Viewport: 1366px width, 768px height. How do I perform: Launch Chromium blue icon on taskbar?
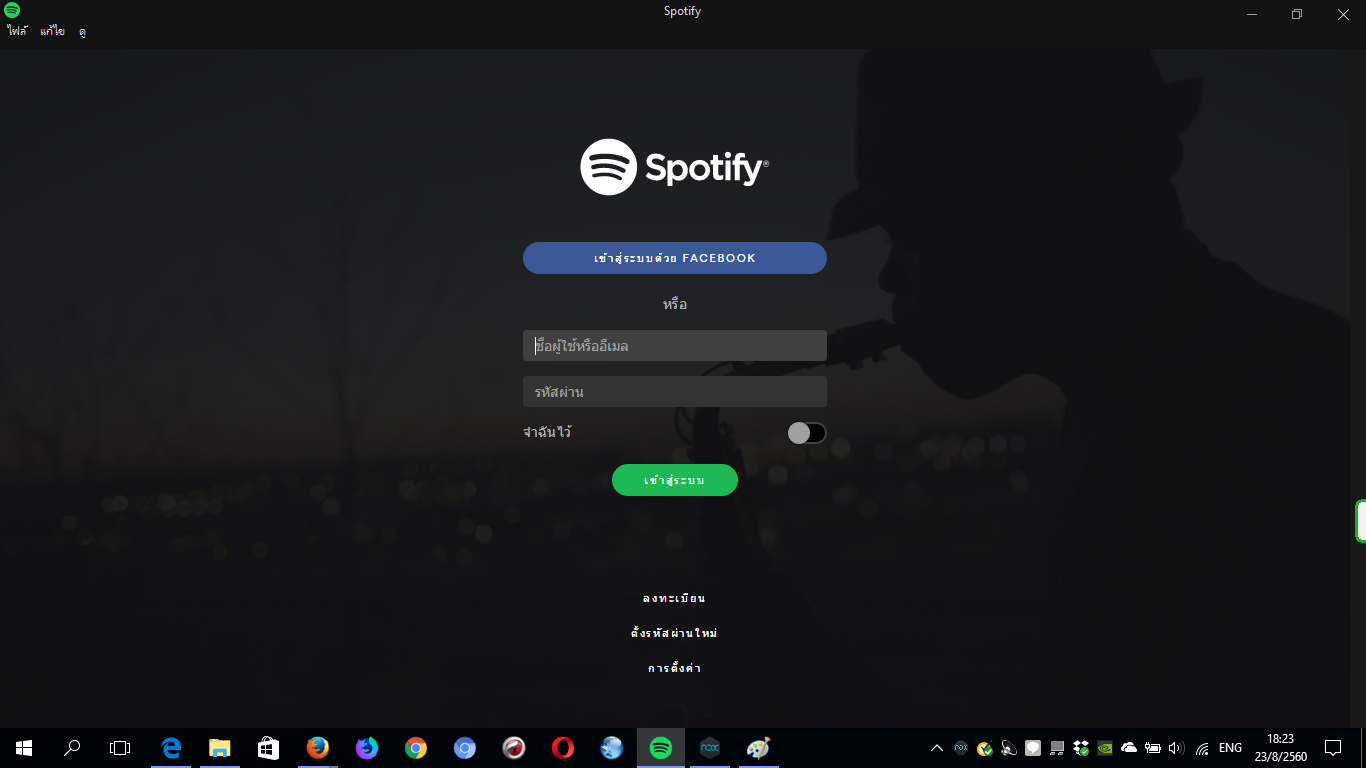point(465,747)
